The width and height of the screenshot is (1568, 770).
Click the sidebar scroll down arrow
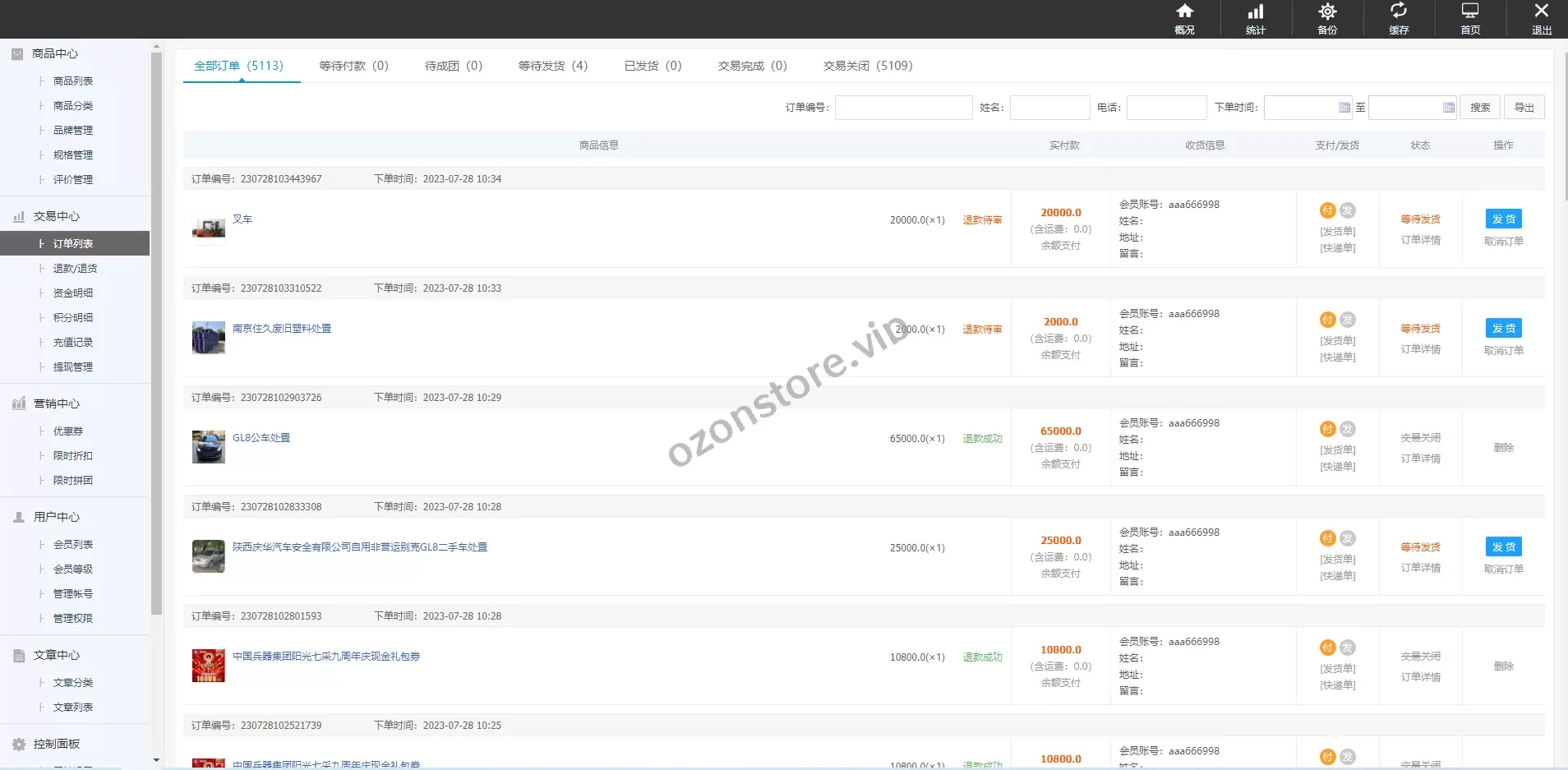click(x=156, y=760)
